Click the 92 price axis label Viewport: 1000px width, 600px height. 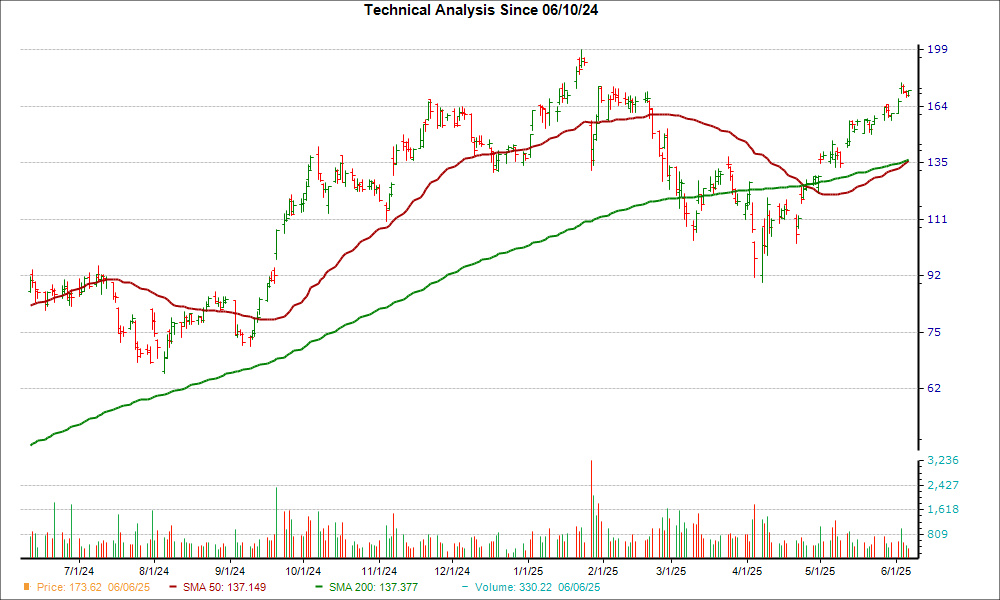(x=934, y=275)
